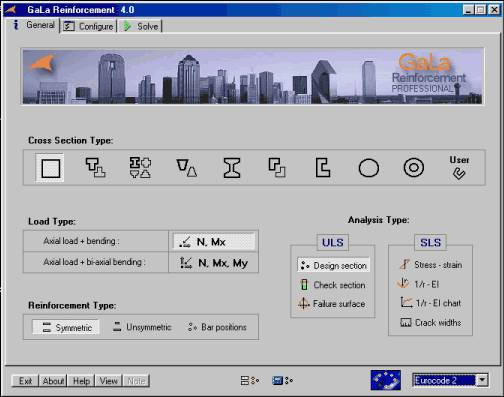Select Stress - strain SLS analysis
Viewport: 504px width, 397px height.
(x=431, y=265)
